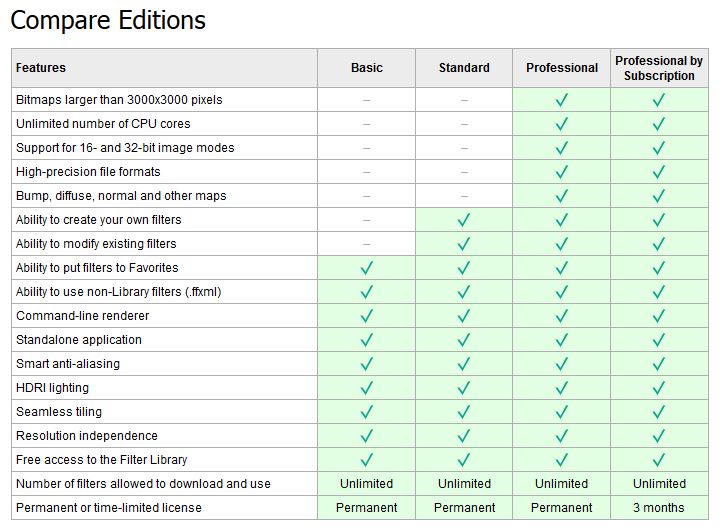Image resolution: width=725 pixels, height=531 pixels.
Task: Click the Standard dash for Bump, diffuse, normal maps
Action: (464, 196)
